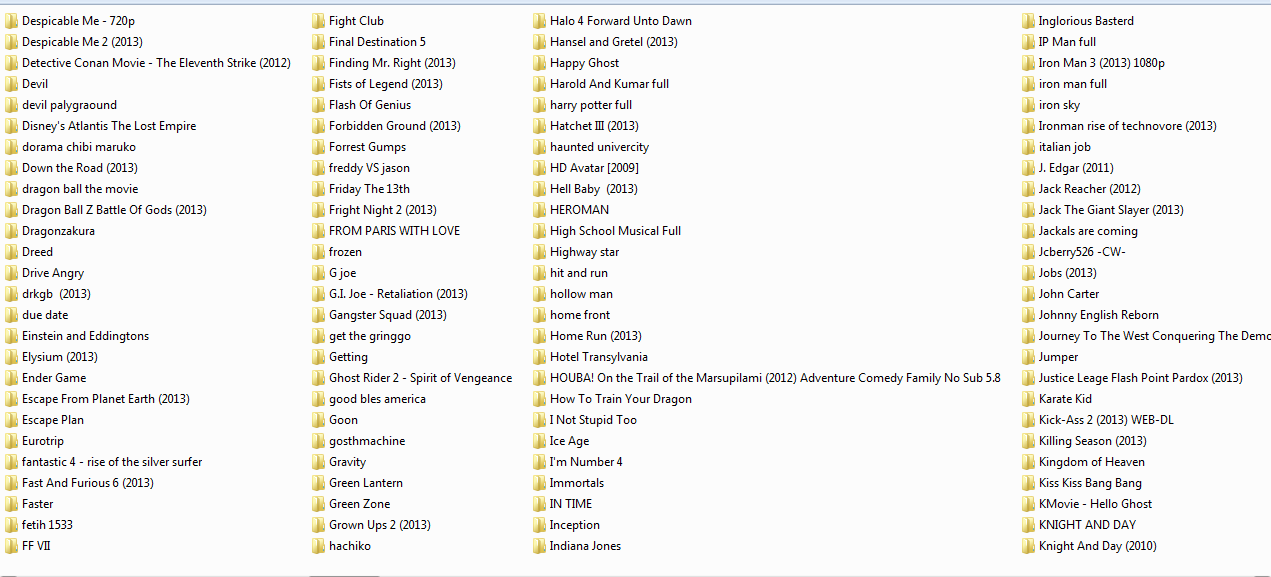
Task: Click the Gravity folder icon
Action: [318, 462]
